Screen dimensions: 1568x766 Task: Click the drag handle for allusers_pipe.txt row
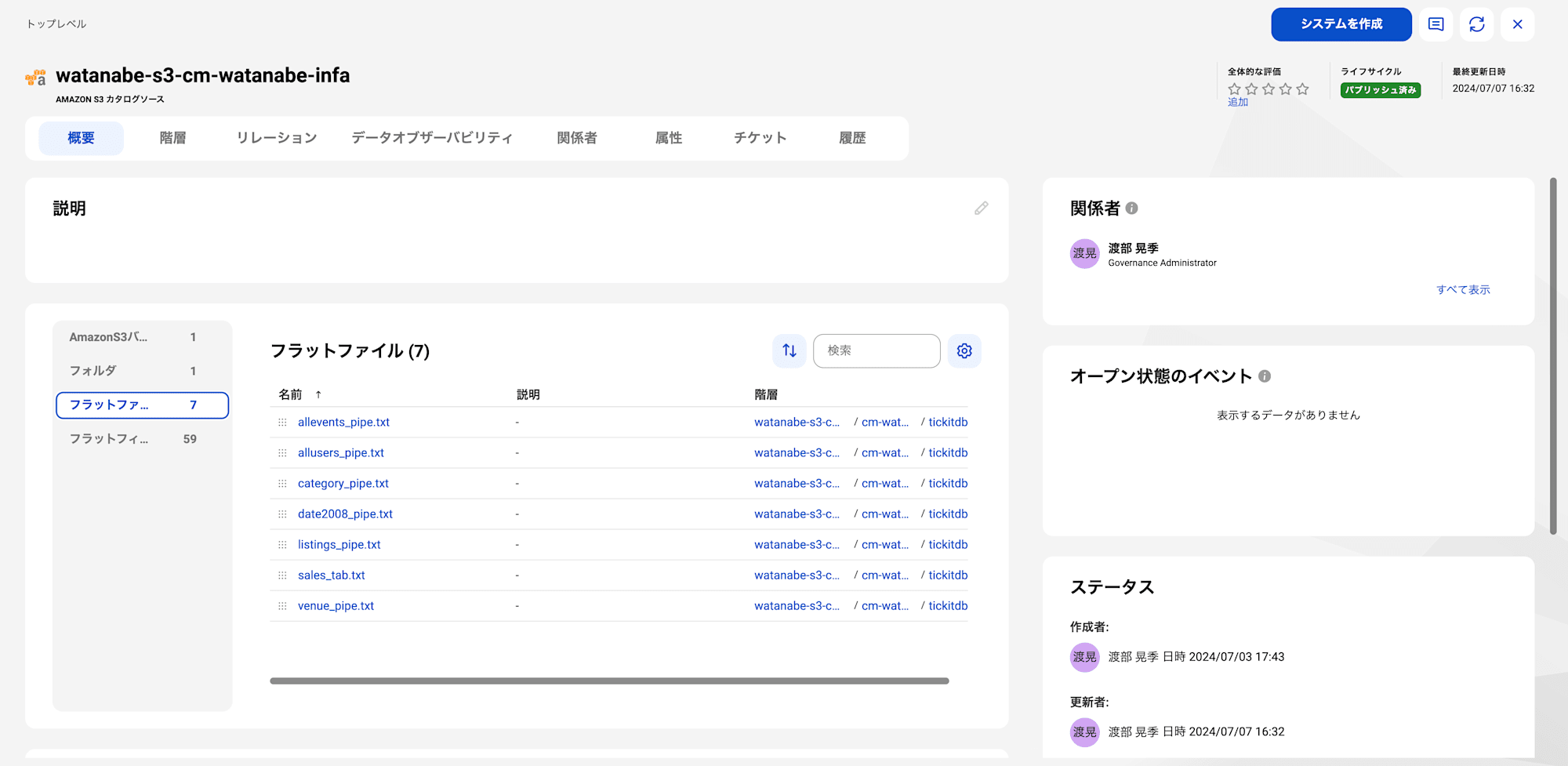[x=282, y=453]
